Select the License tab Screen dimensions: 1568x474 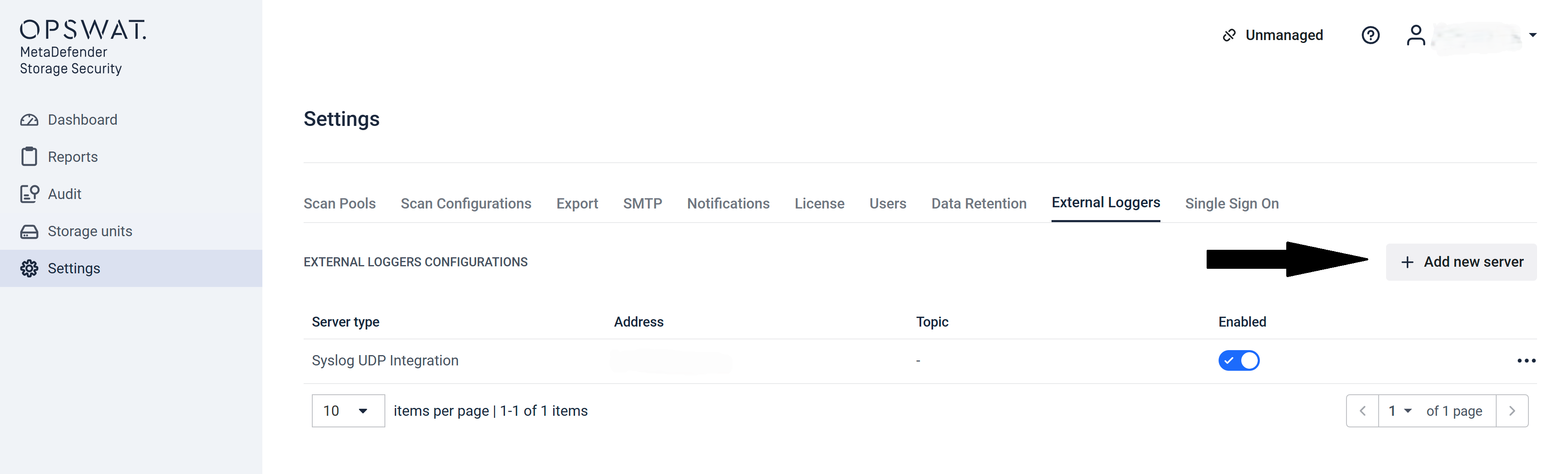point(819,204)
